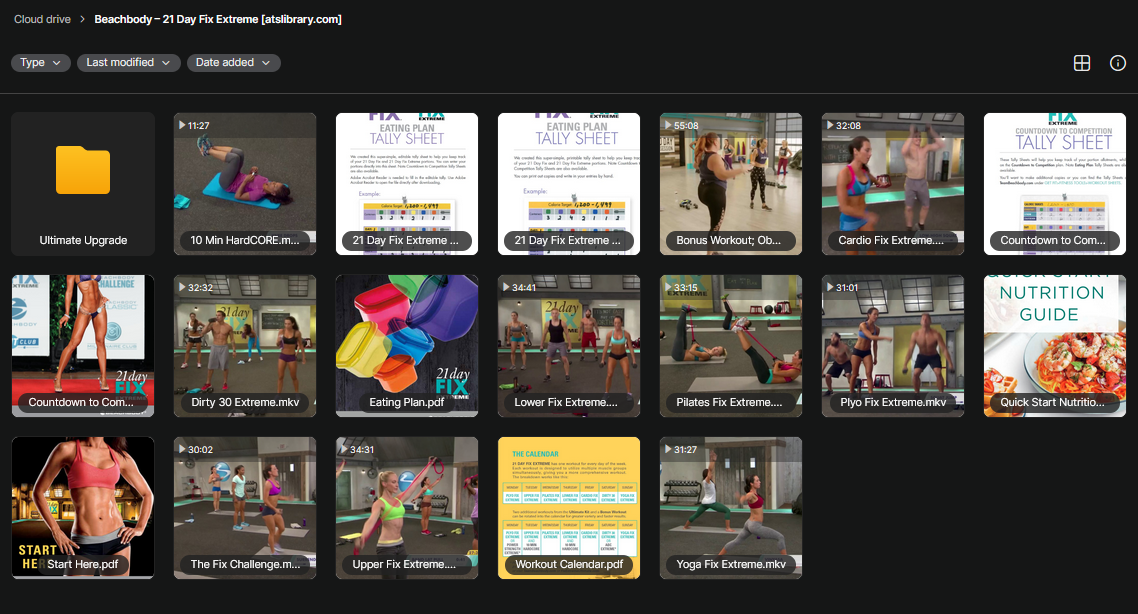
Task: Open Yoga Fix Extreme.mkv video
Action: click(731, 508)
